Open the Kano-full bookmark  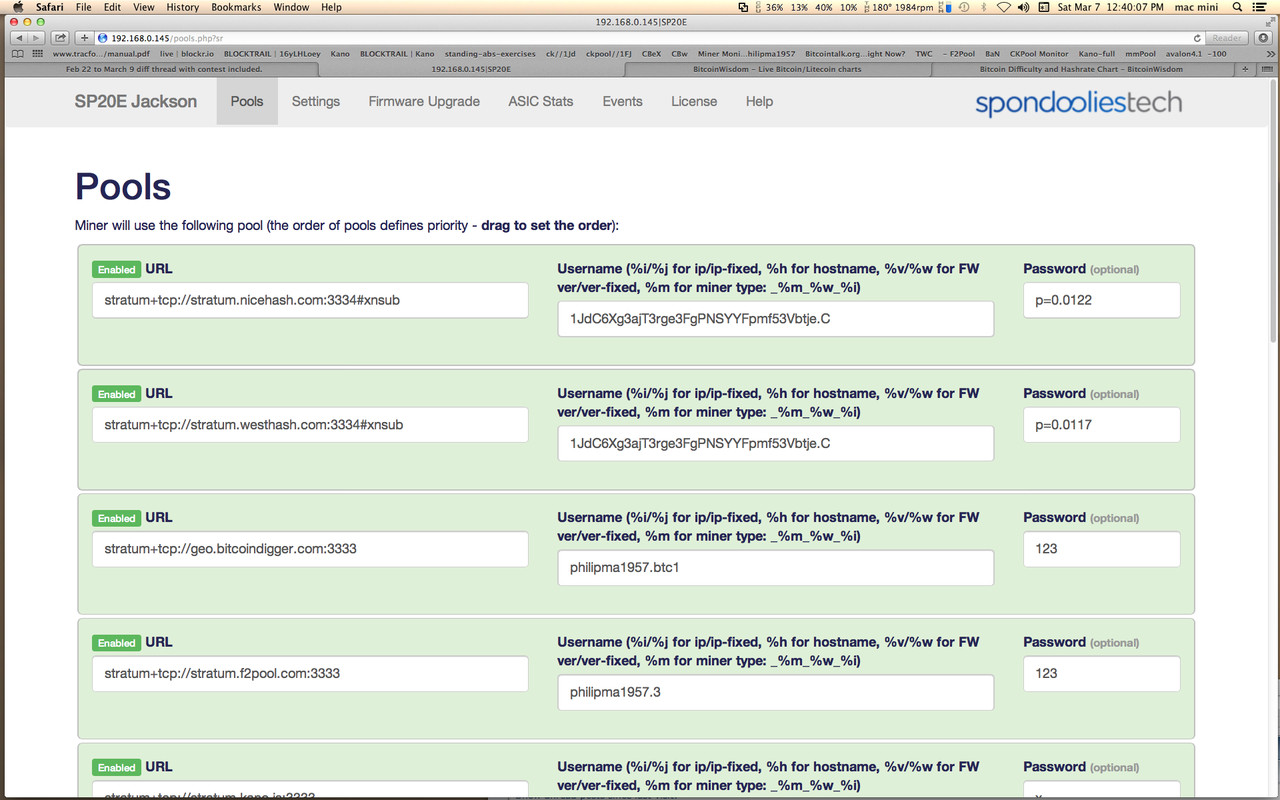[x=1095, y=54]
